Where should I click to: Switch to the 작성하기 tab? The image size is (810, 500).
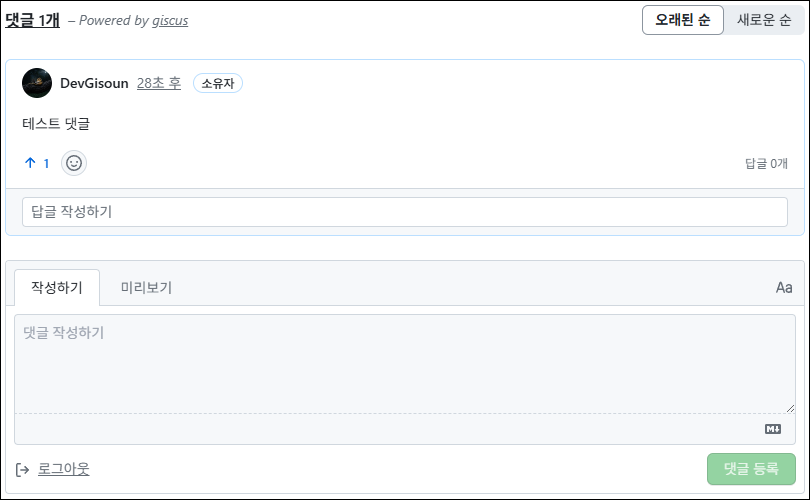57,287
